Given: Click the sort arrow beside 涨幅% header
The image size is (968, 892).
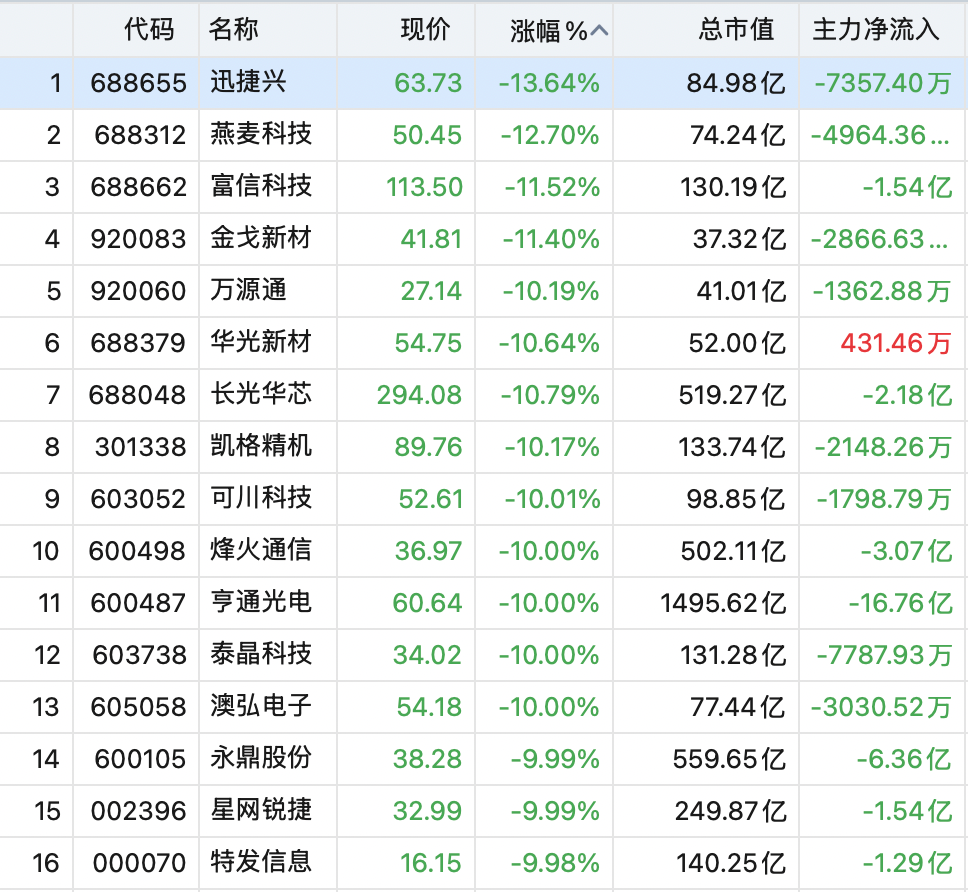Looking at the screenshot, I should click(599, 31).
